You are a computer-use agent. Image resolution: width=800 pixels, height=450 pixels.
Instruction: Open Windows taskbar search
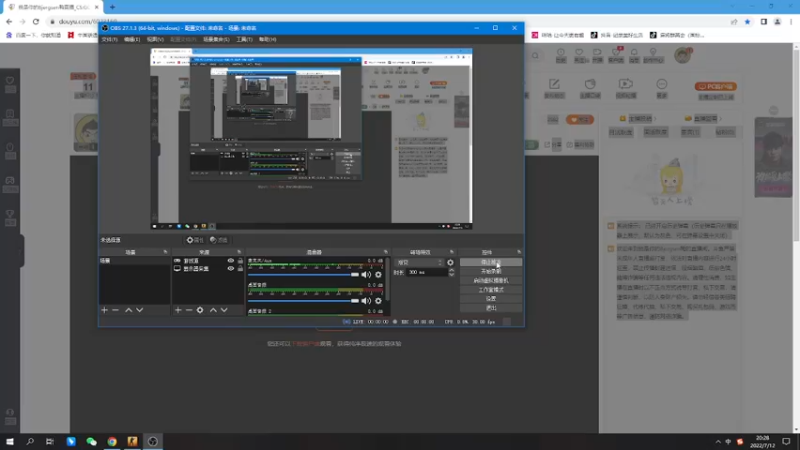30,441
